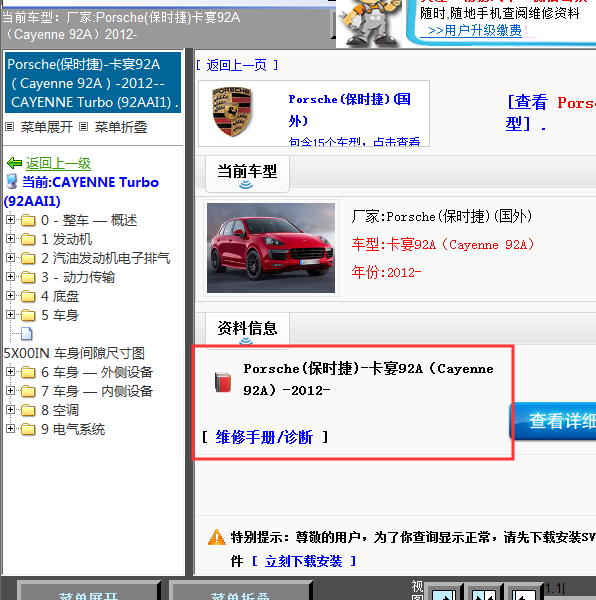Viewport: 596px width, 600px height.
Task: Click 菜单展开 text in left panel
Action: [47, 127]
